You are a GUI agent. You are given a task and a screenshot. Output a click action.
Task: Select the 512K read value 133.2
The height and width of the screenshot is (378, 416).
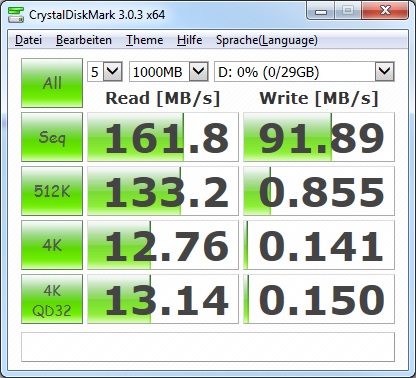click(x=163, y=191)
